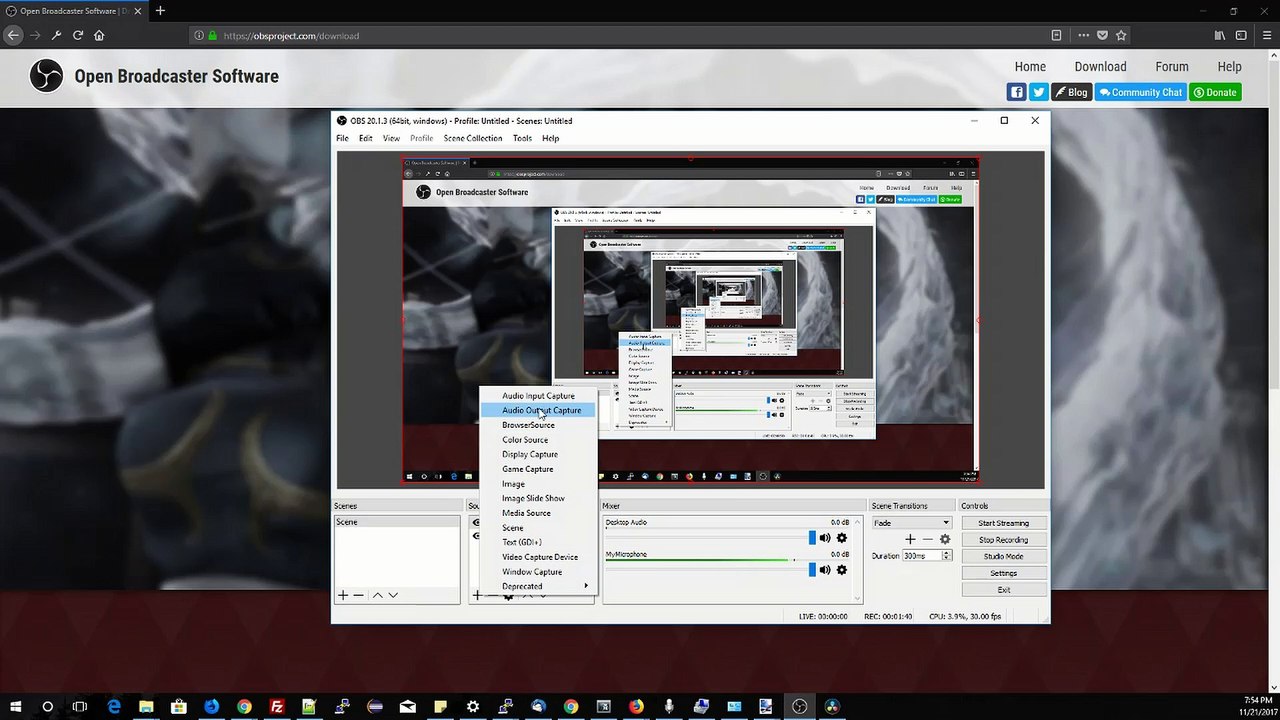Expand the Deprecated submenu
Viewport: 1280px width, 720px height.
point(539,587)
